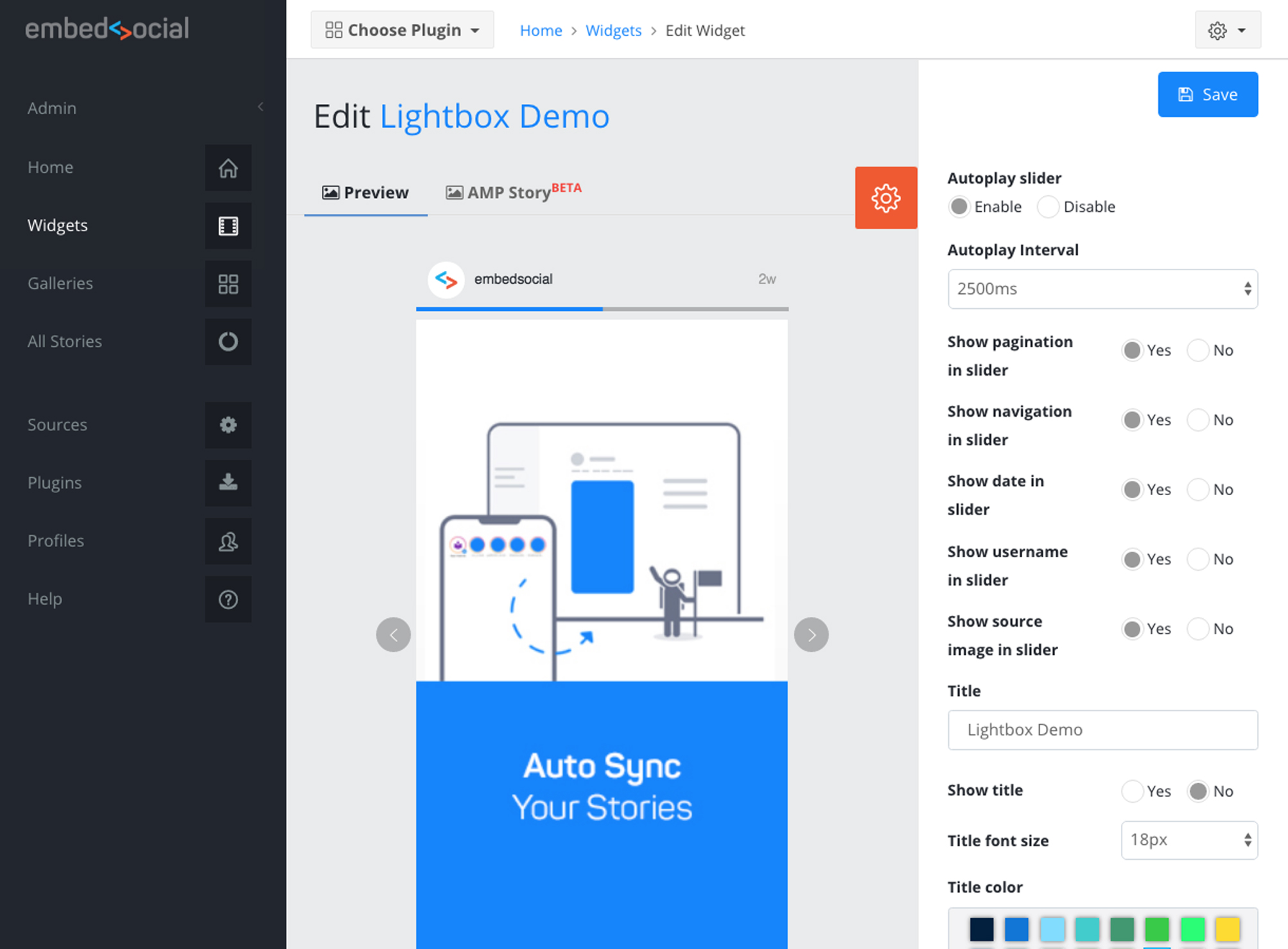Click the embedsocial username in story
Viewport: 1288px width, 949px height.
513,279
